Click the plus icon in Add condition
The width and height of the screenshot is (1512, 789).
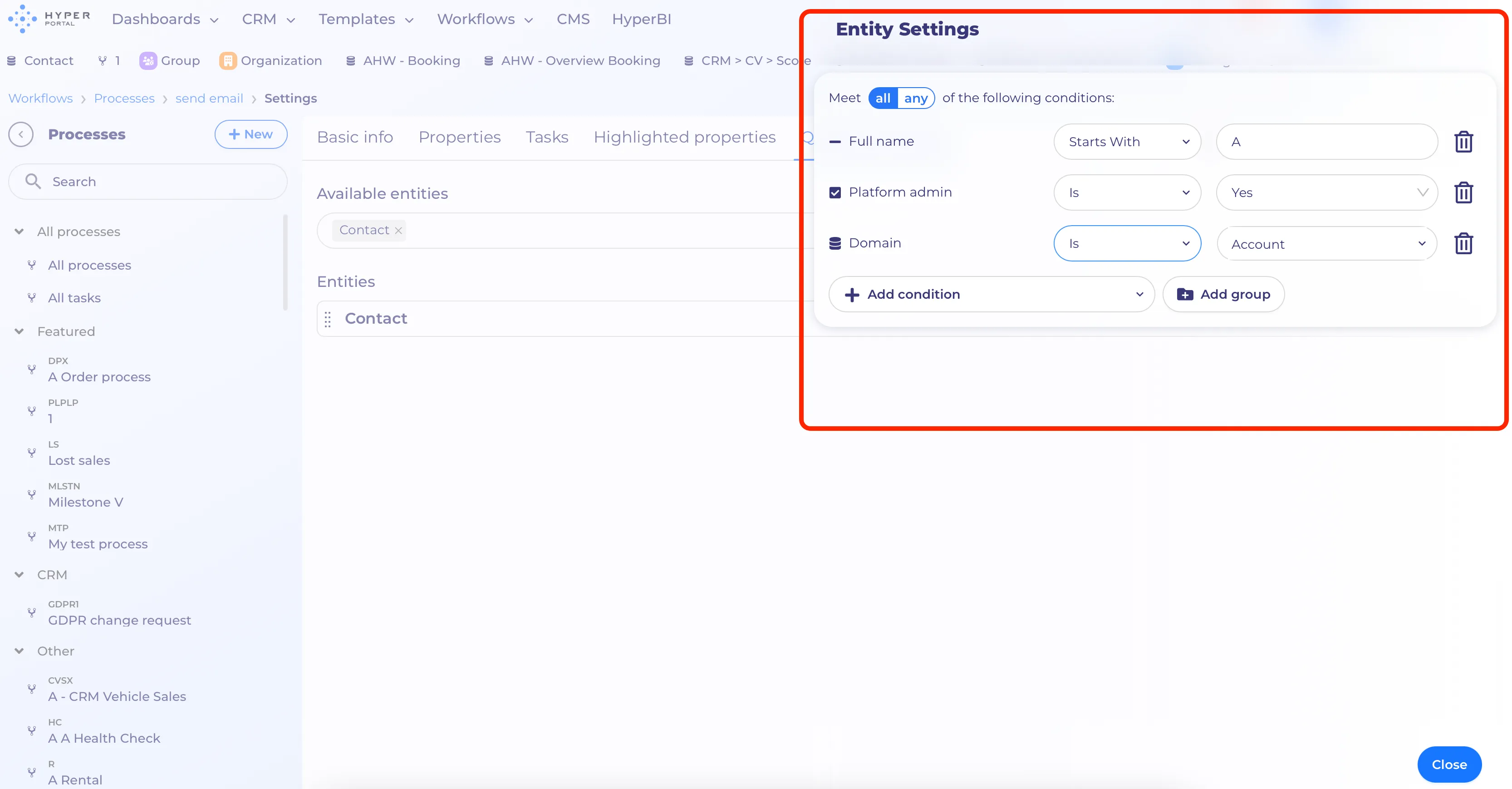click(x=852, y=295)
